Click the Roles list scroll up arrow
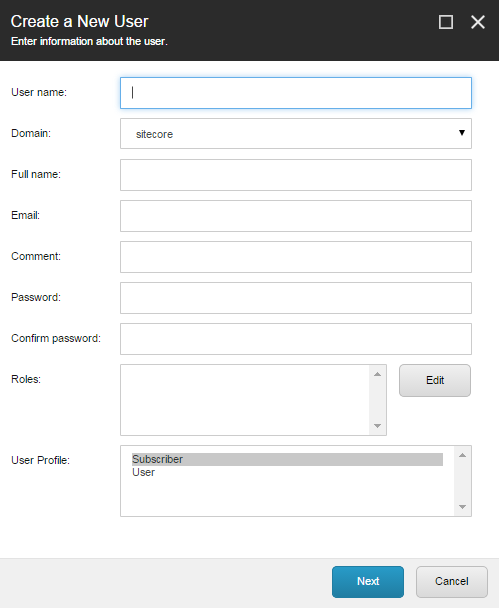Viewport: 499px width, 608px height. [377, 374]
